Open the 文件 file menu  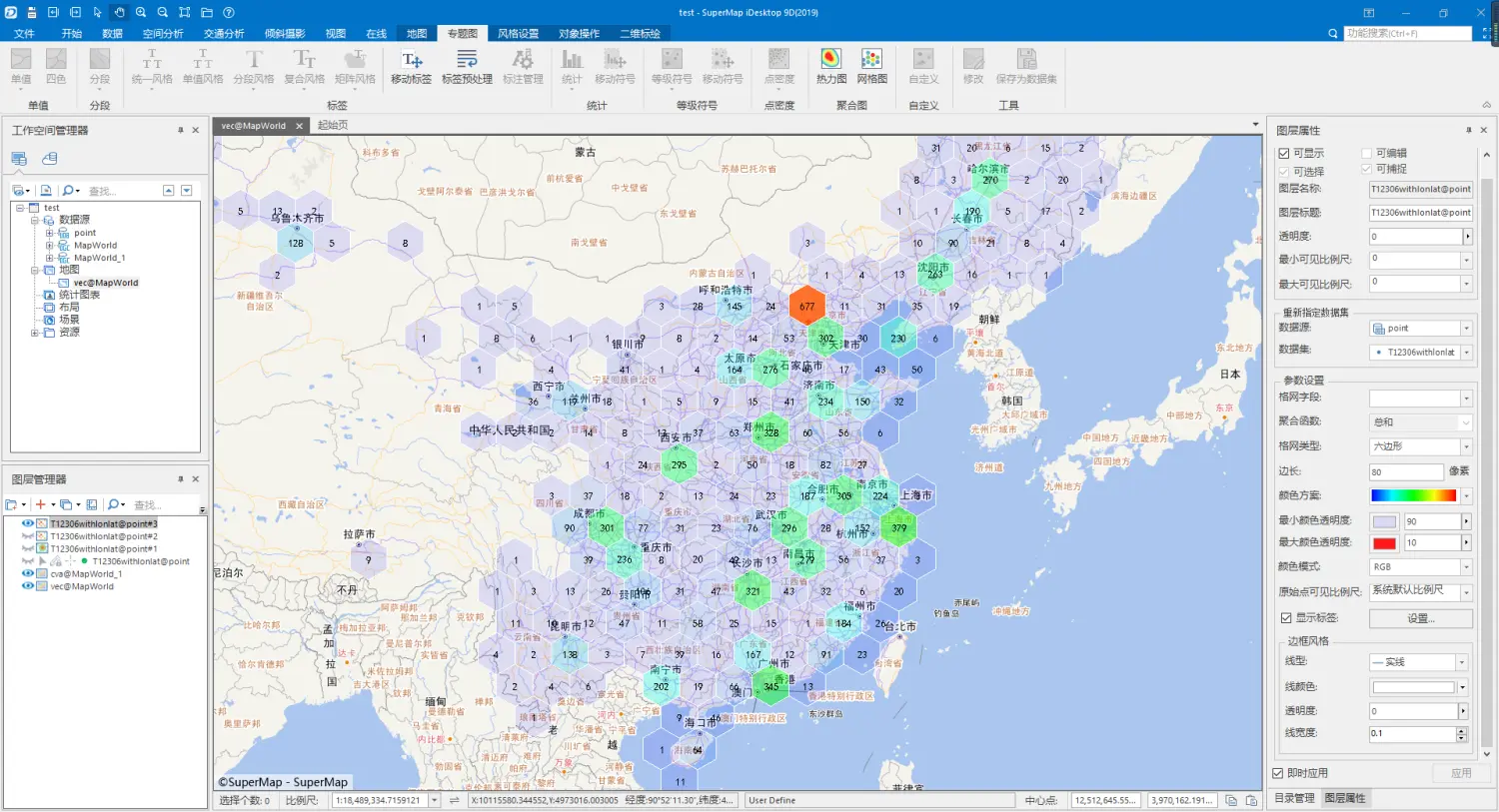24,33
